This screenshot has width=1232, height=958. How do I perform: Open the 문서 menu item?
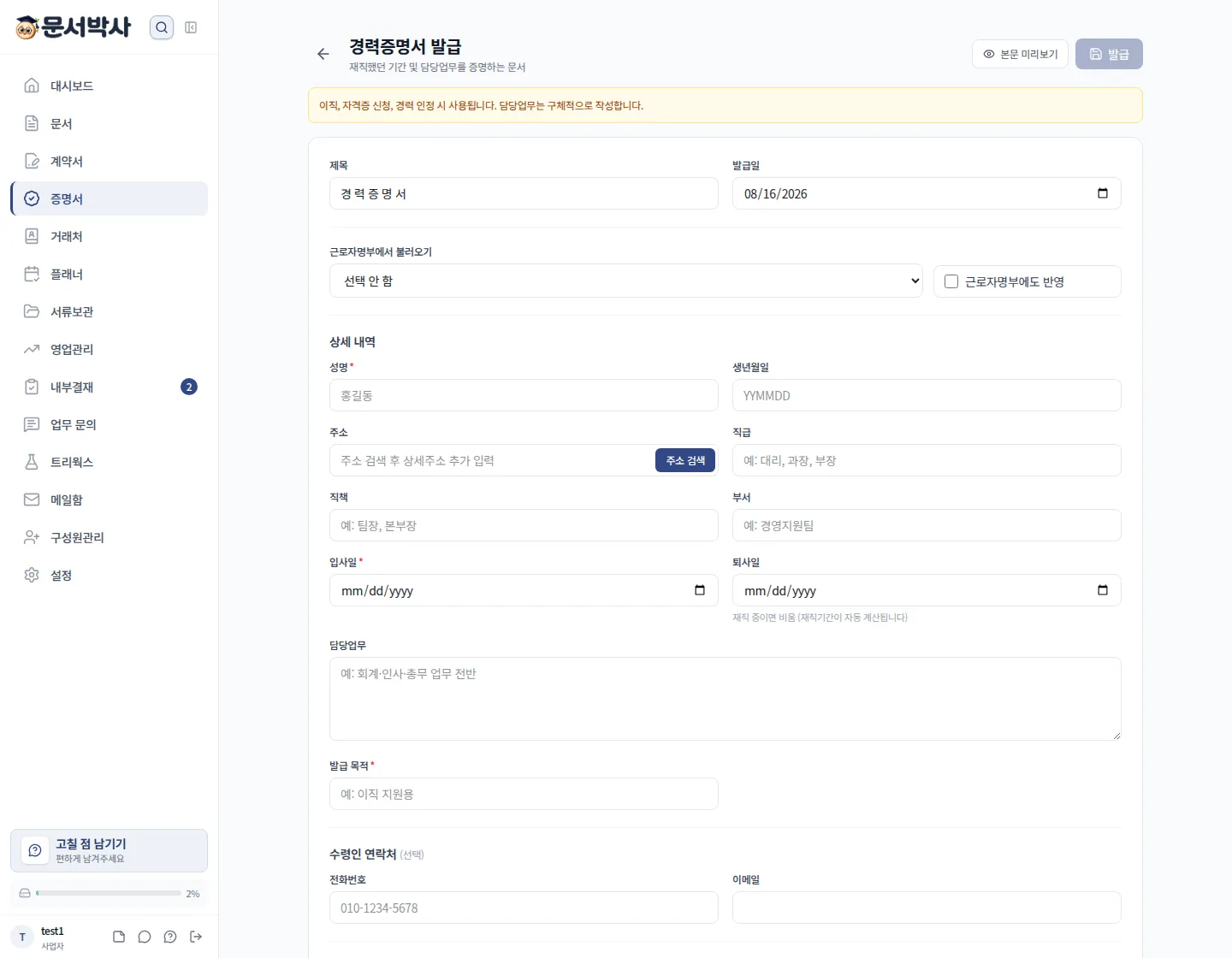(110, 123)
